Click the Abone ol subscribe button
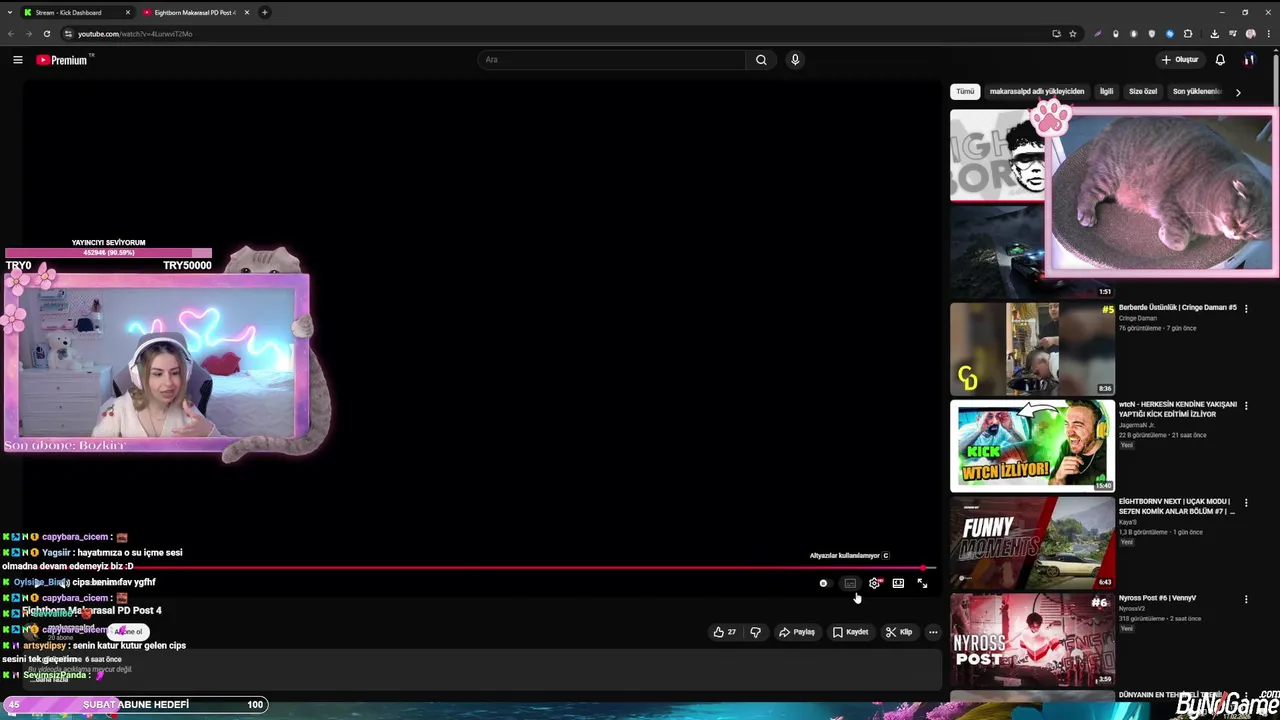This screenshot has height=720, width=1280. pos(128,632)
